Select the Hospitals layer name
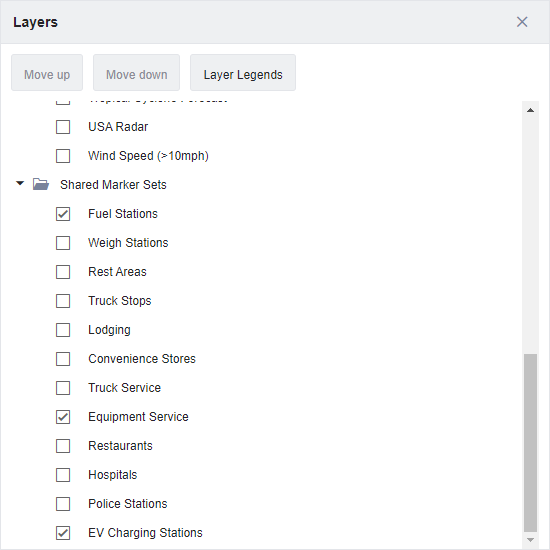 [113, 475]
